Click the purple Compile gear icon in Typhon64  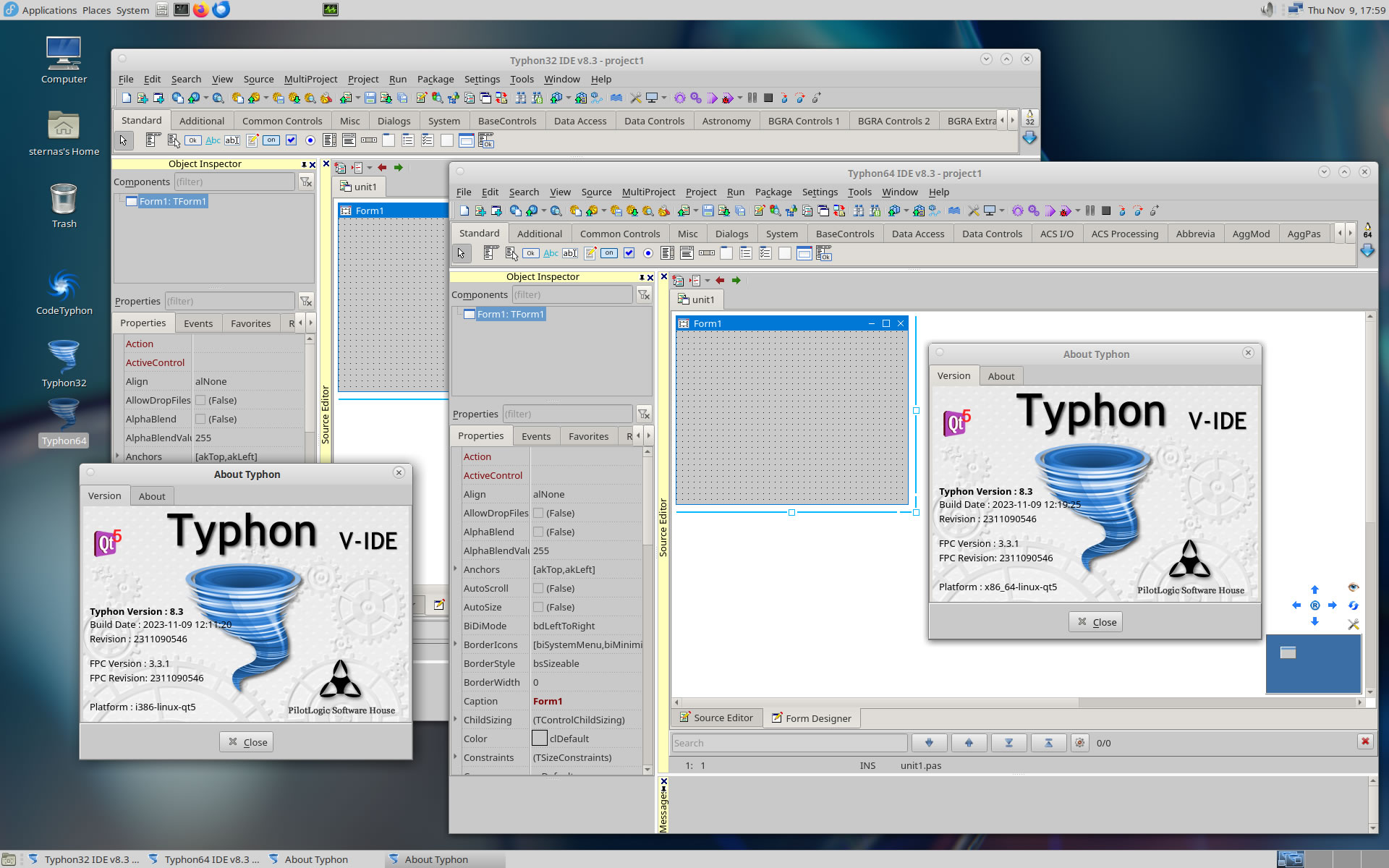coord(1018,210)
